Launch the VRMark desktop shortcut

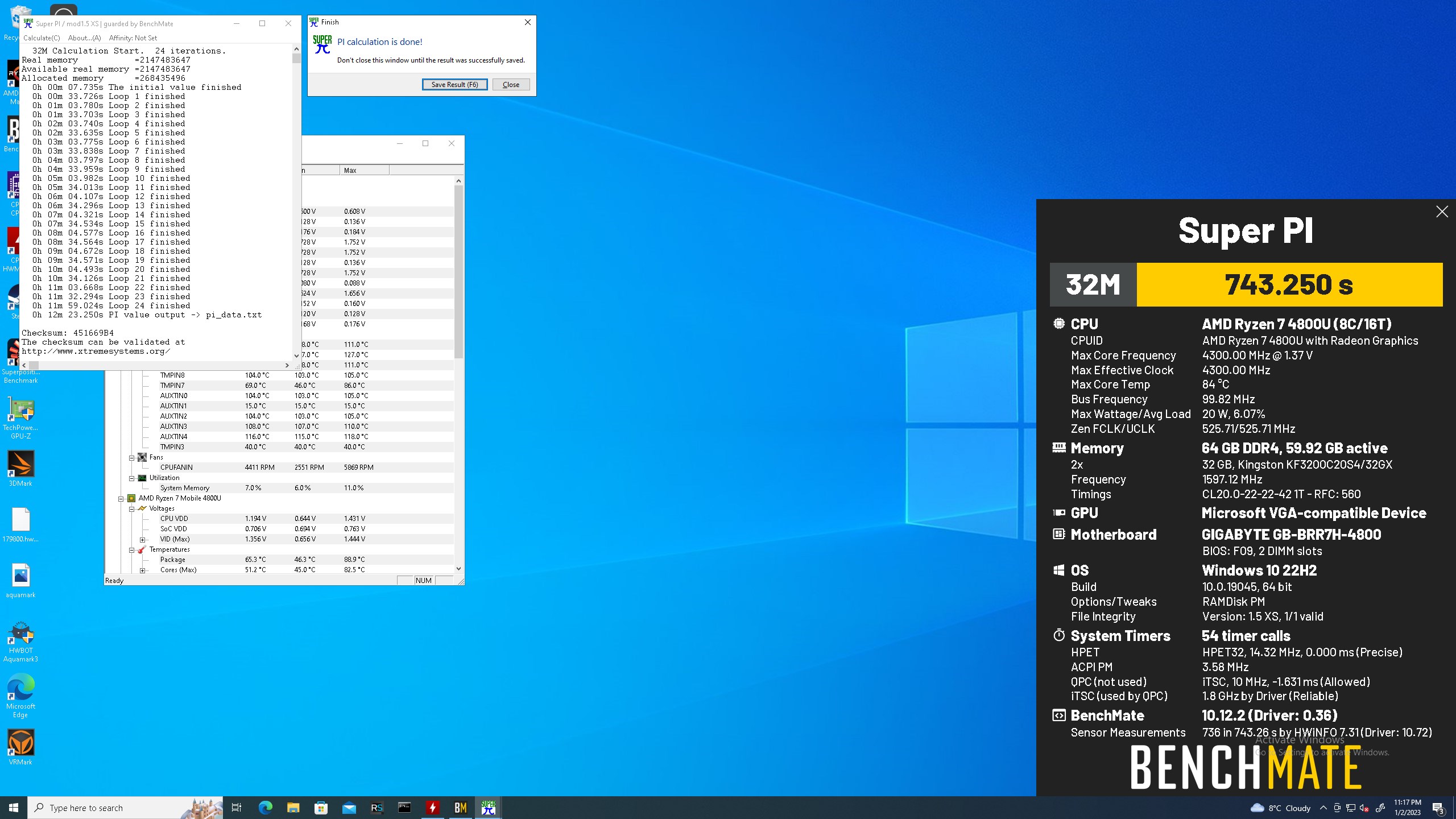coord(20,747)
